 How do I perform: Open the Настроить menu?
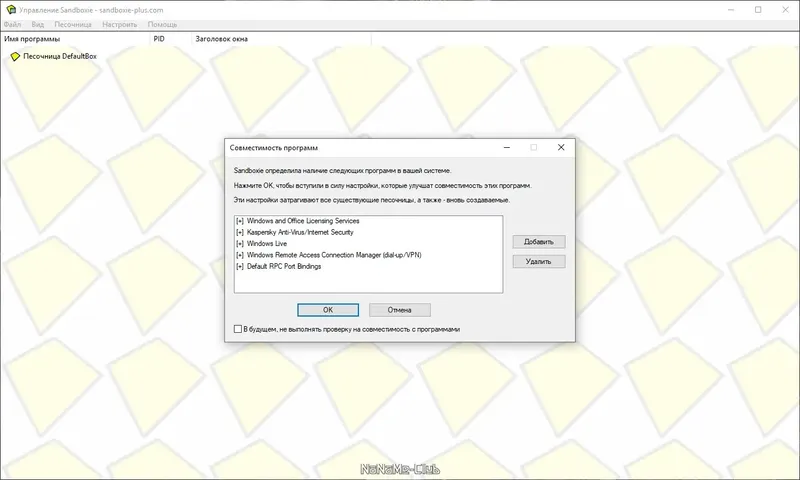(119, 24)
